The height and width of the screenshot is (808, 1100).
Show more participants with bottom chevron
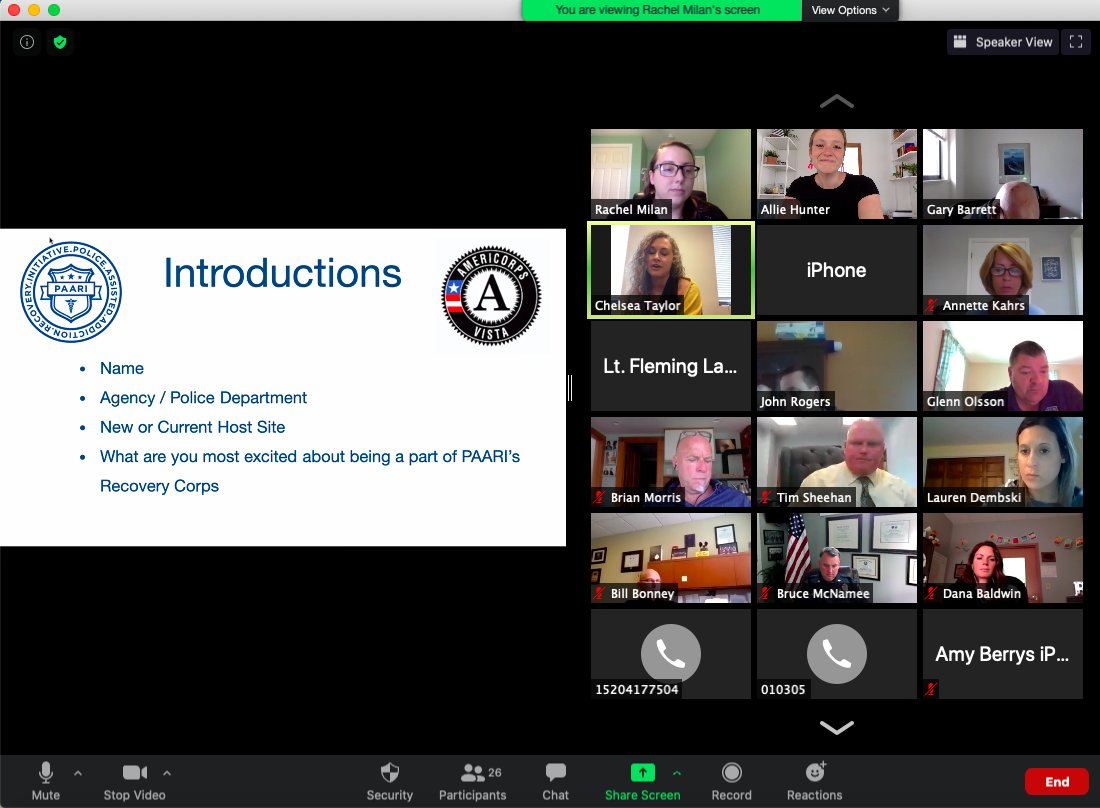(836, 727)
